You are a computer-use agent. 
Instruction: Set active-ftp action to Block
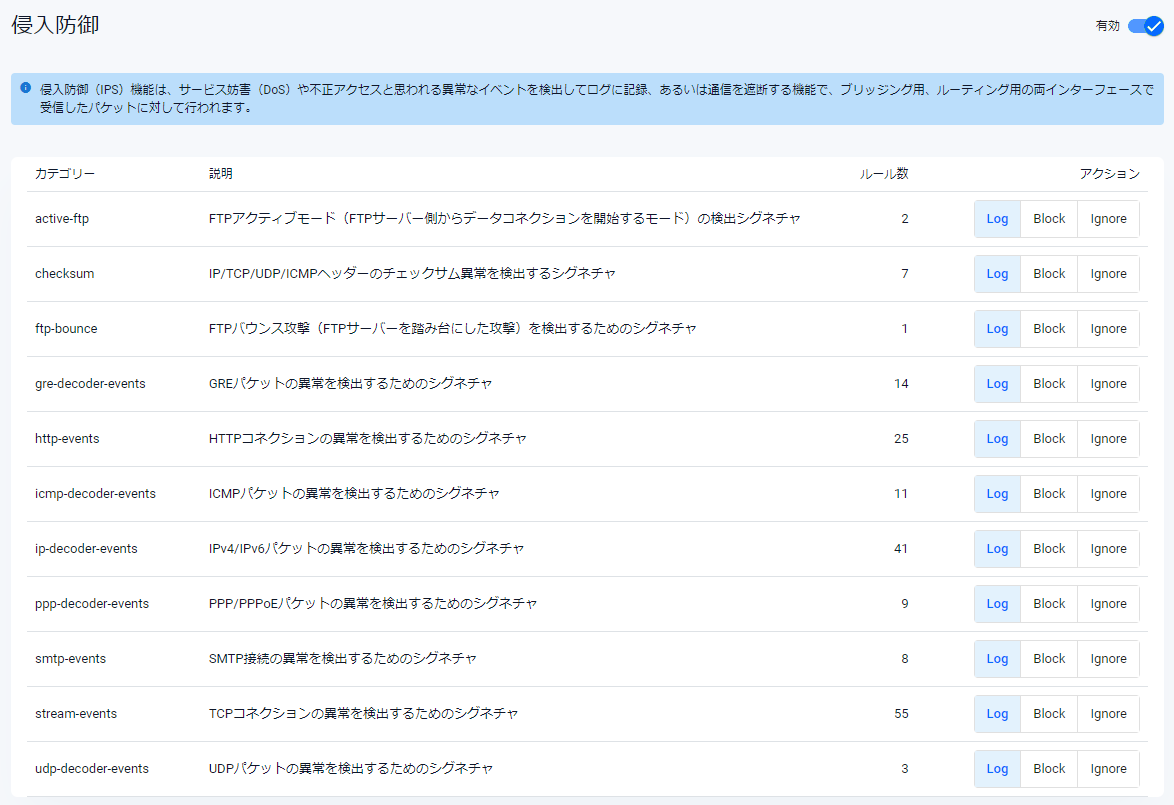(1049, 219)
